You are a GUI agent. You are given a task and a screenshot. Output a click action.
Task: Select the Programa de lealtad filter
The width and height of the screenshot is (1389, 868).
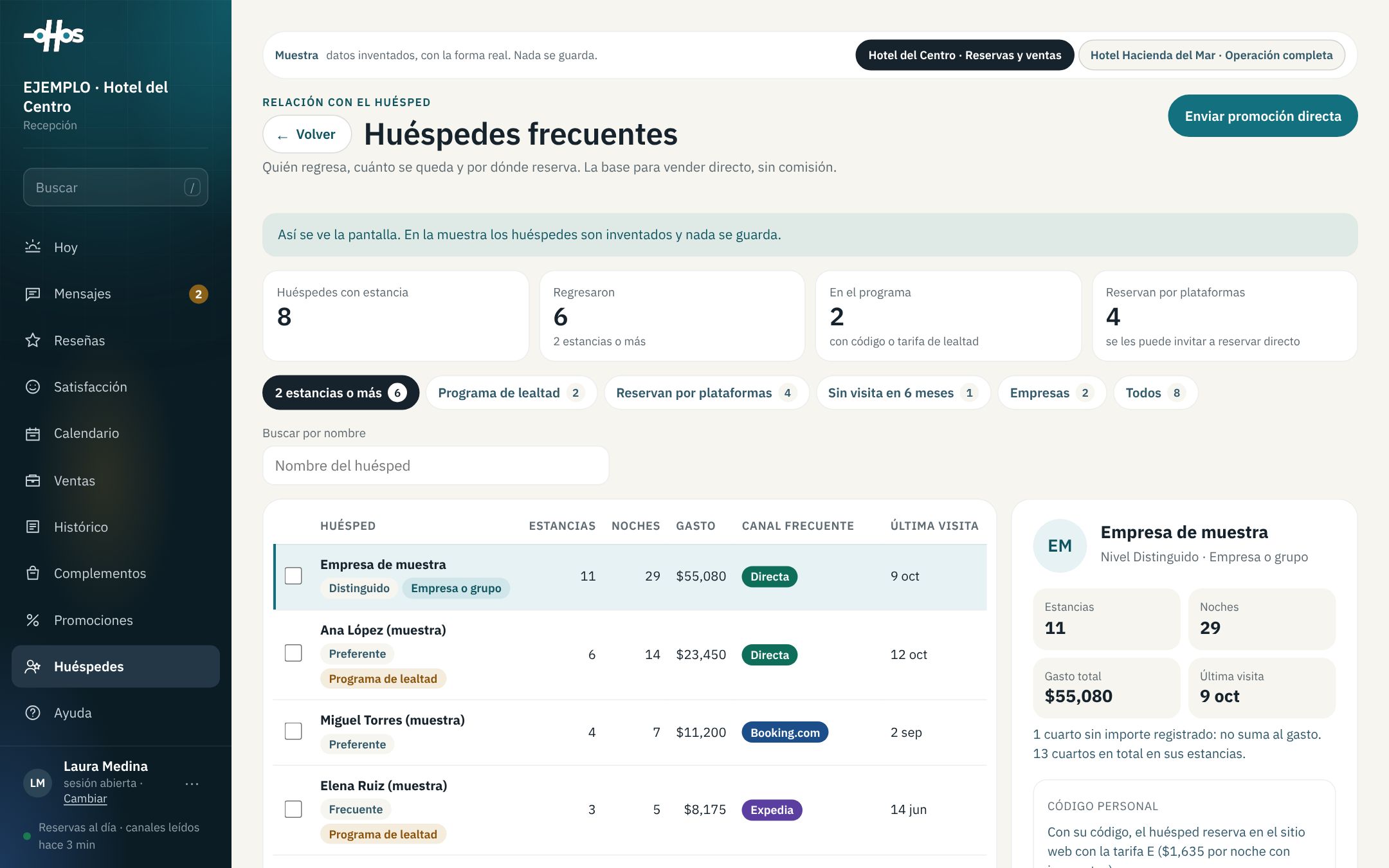[511, 392]
